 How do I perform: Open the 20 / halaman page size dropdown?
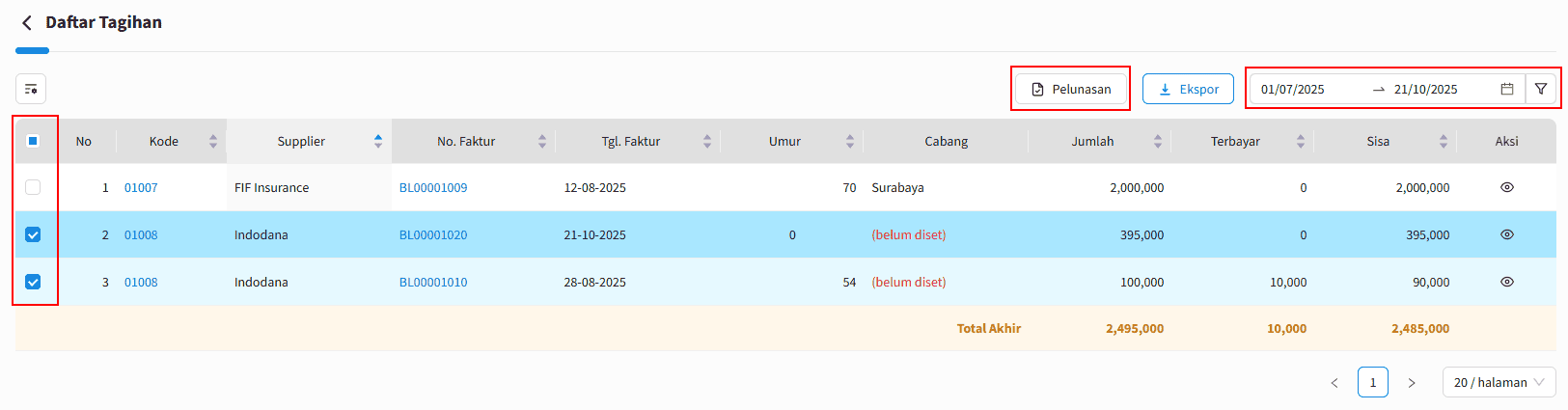(x=1499, y=382)
